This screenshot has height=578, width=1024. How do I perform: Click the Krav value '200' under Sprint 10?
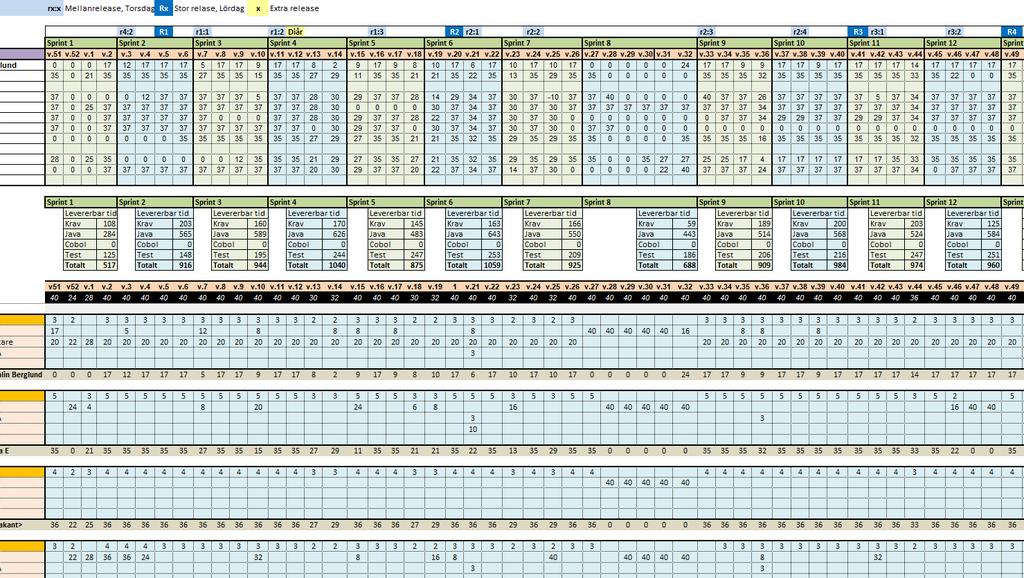coord(839,223)
